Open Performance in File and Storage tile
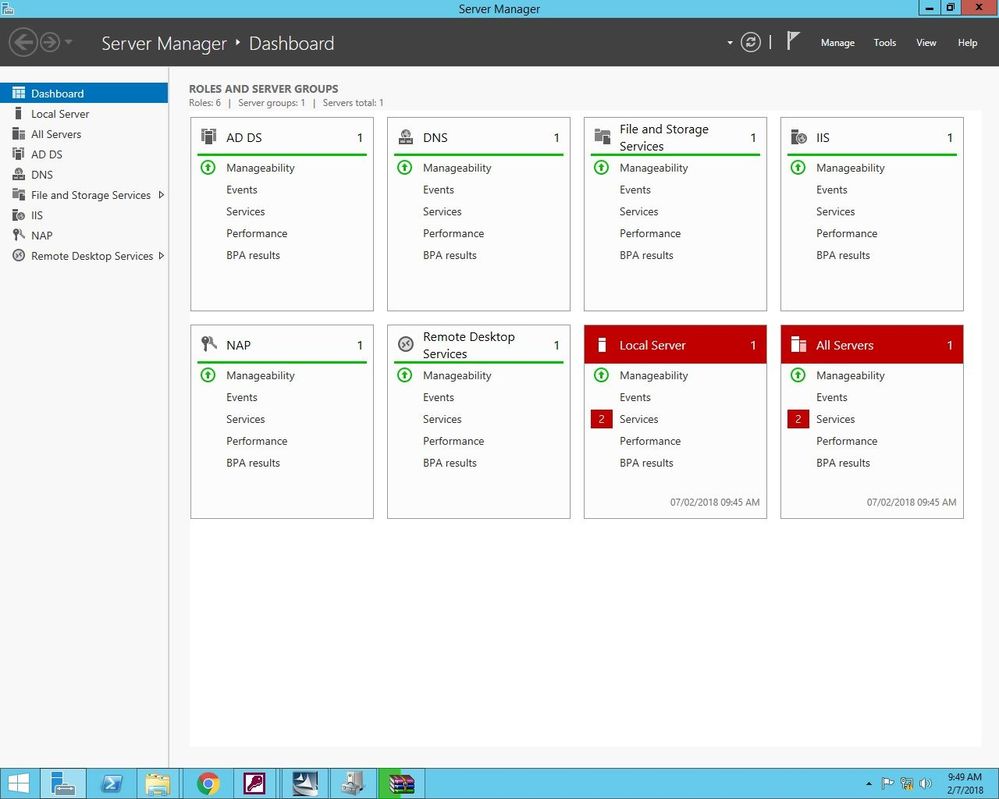 click(650, 233)
